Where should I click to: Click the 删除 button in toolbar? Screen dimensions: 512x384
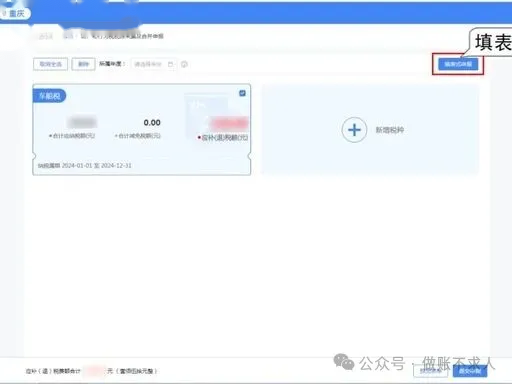click(x=83, y=64)
